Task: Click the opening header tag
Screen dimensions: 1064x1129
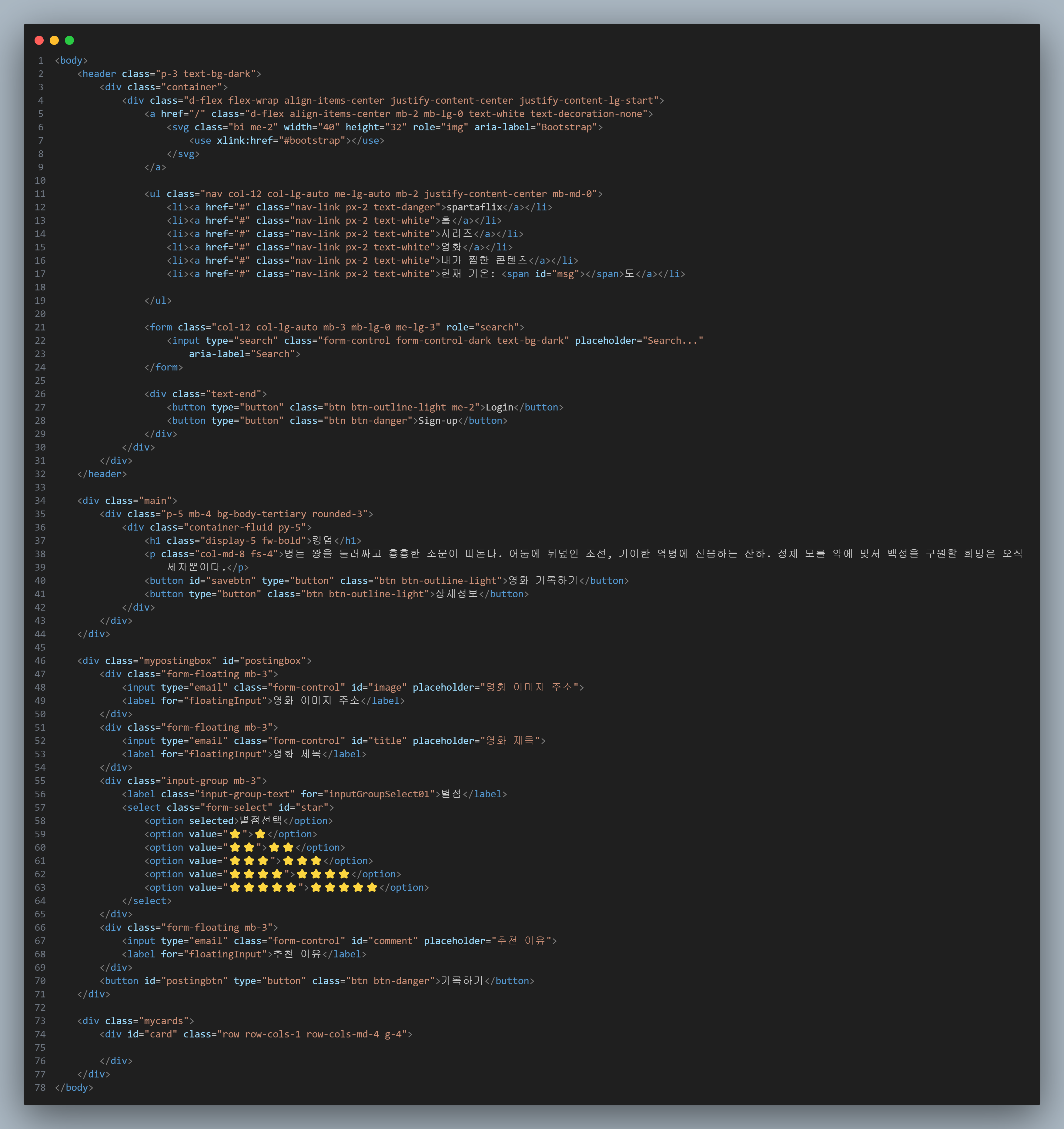Action: 96,74
